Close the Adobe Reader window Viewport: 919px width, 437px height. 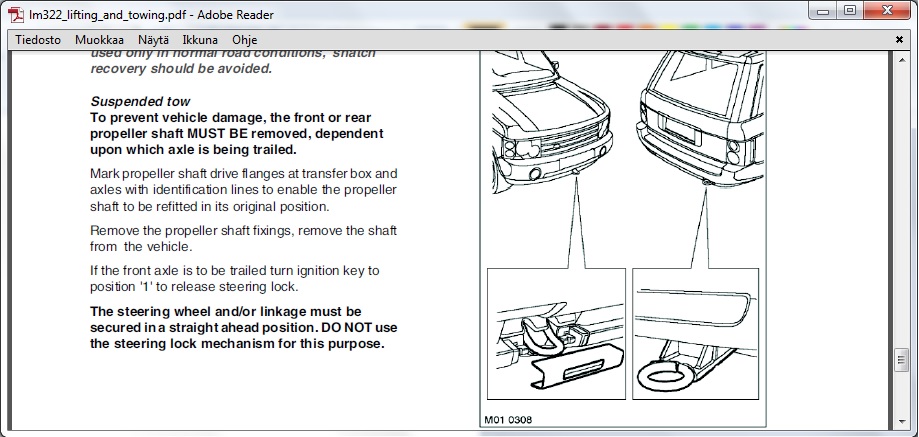(886, 11)
